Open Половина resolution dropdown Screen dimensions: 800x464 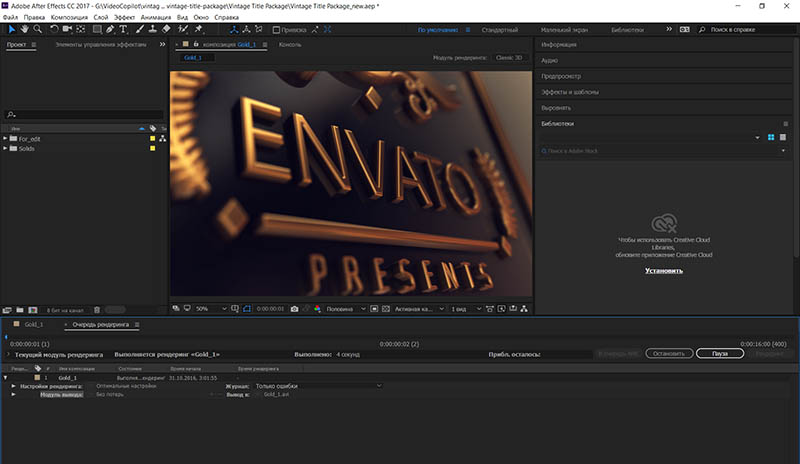pos(345,309)
